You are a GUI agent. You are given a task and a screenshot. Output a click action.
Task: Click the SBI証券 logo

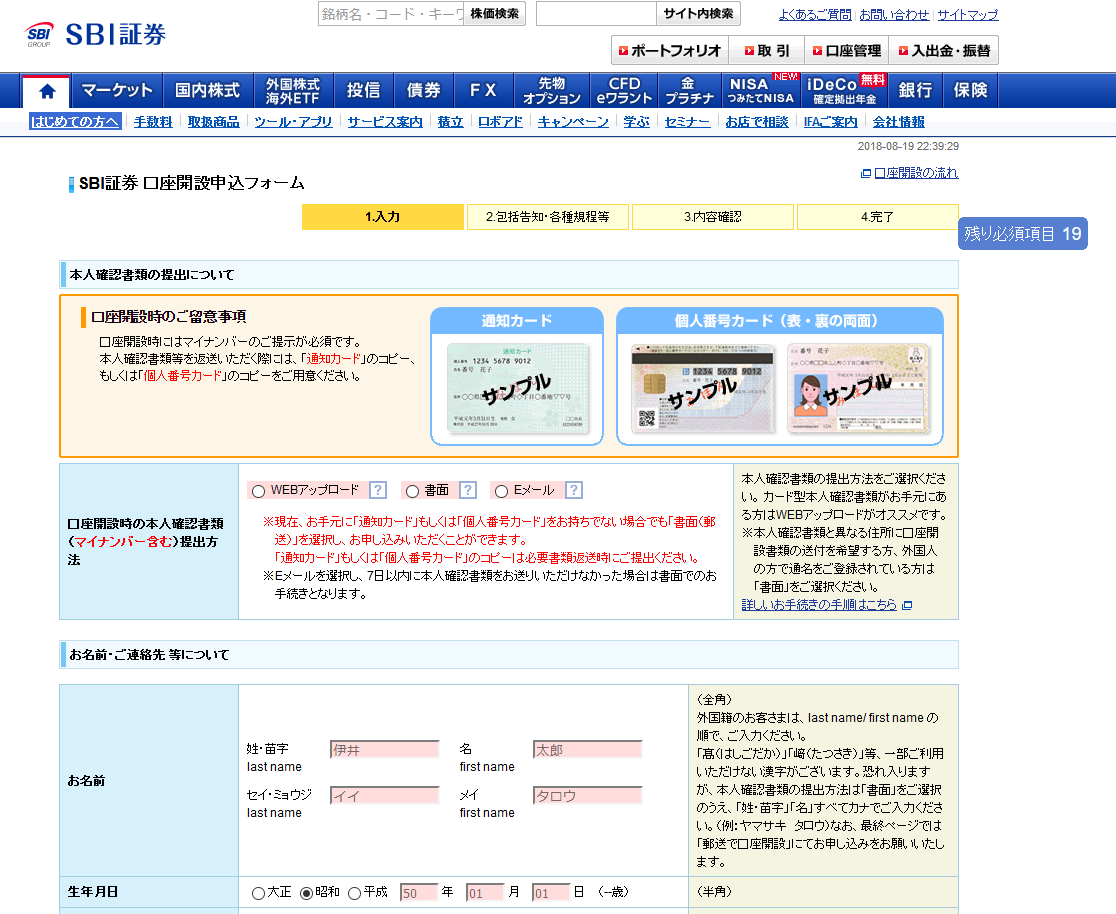95,33
